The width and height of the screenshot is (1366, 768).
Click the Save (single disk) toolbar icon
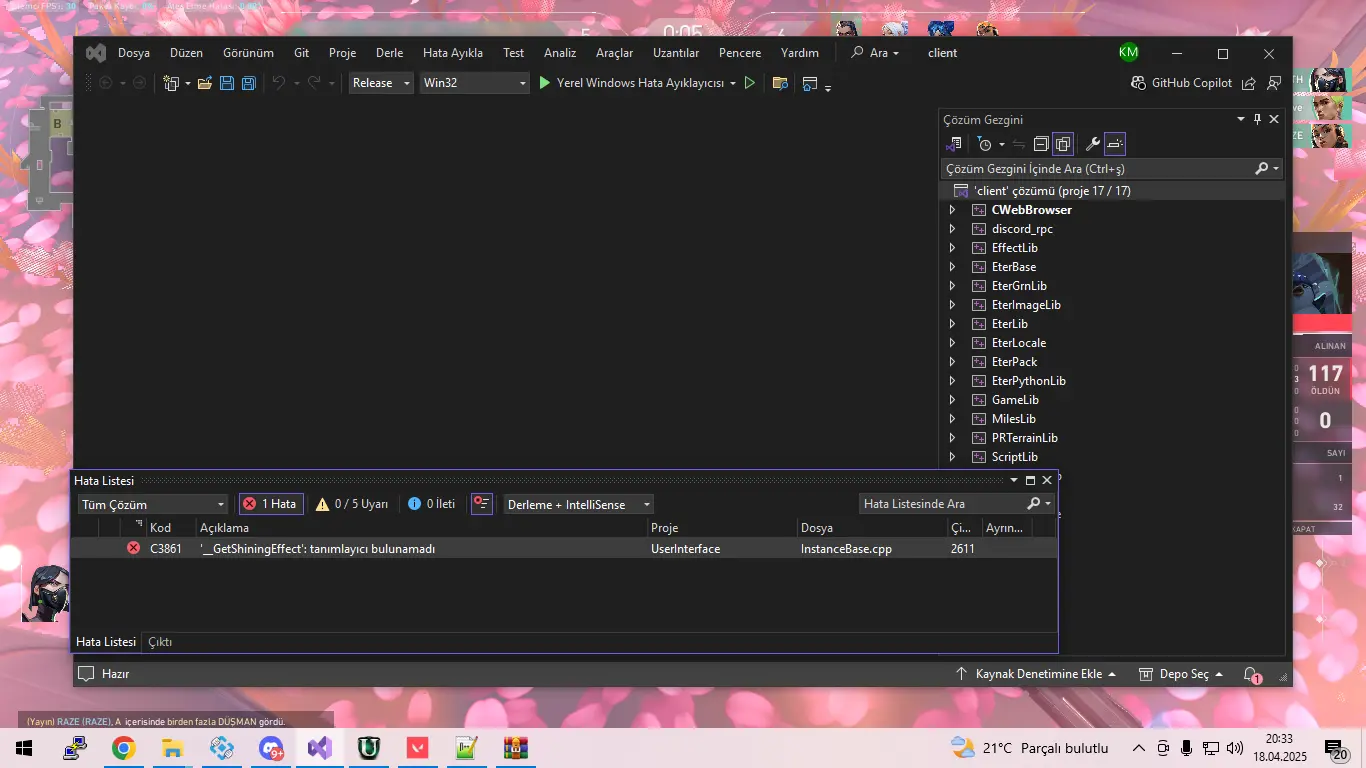tap(227, 83)
